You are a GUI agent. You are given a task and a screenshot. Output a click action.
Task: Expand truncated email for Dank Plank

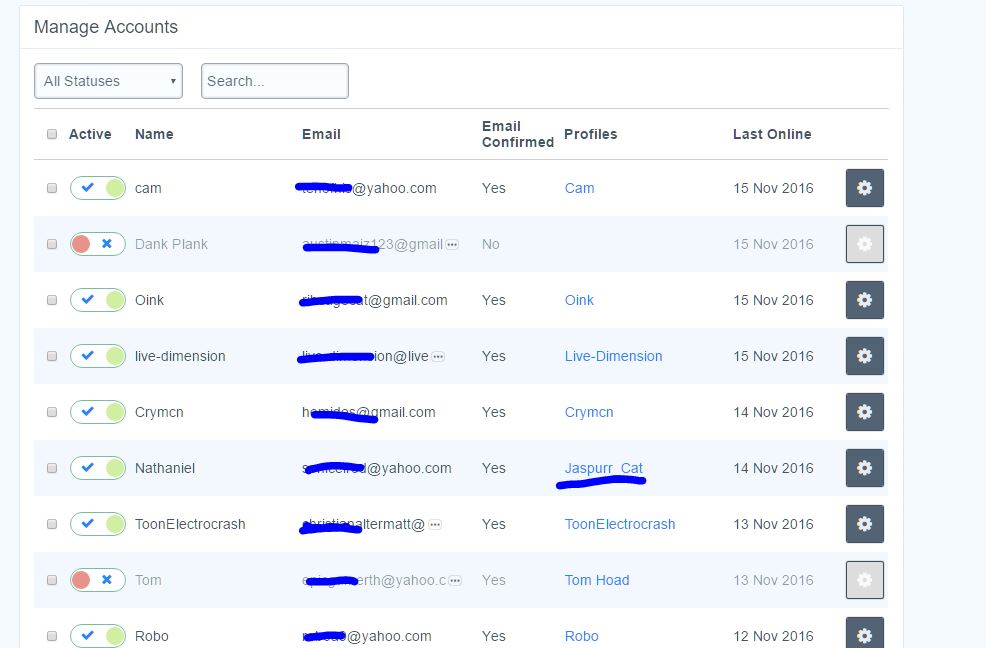(x=452, y=244)
